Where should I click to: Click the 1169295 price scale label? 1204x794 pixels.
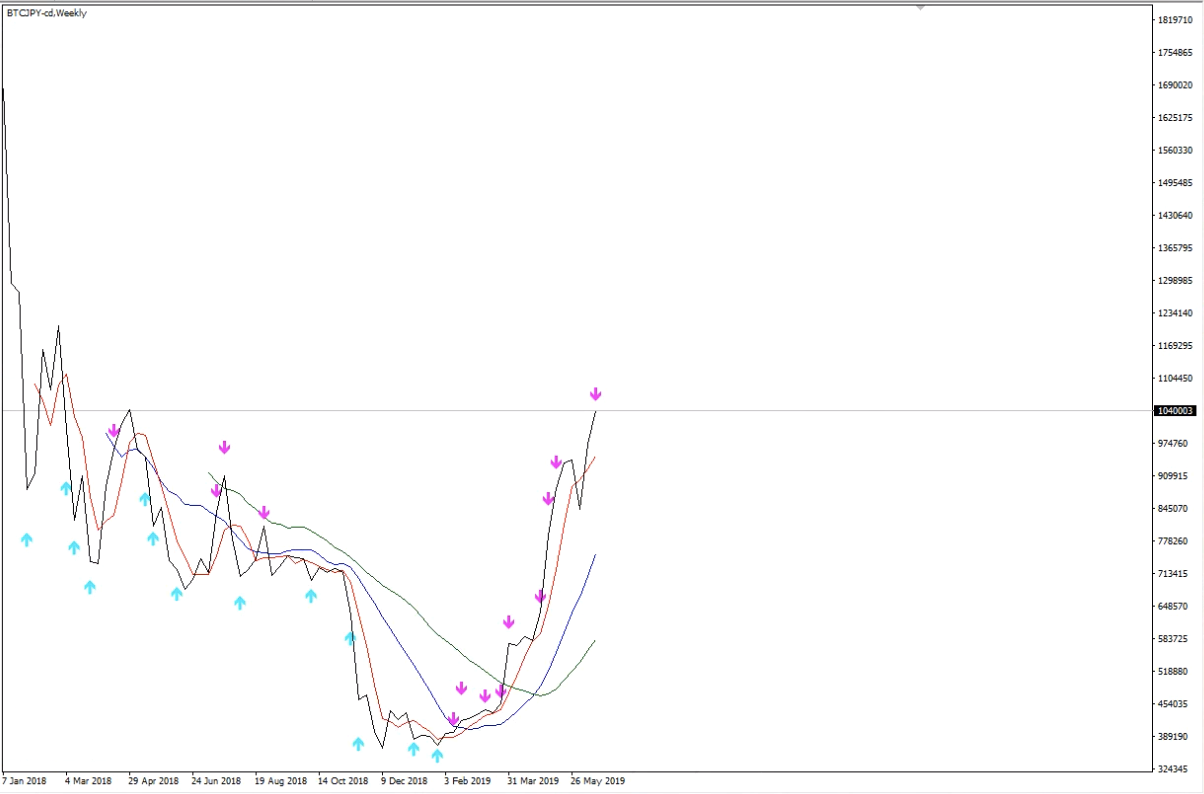point(1173,346)
